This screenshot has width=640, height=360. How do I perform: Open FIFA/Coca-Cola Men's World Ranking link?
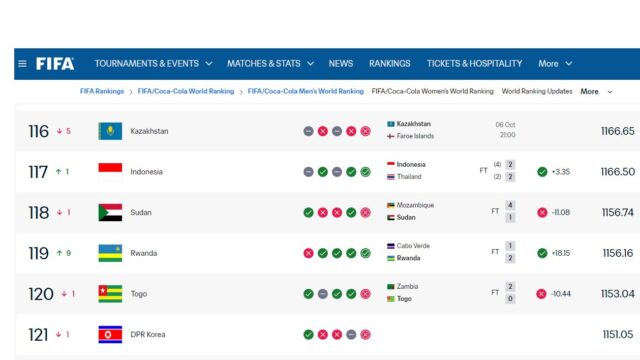click(306, 91)
